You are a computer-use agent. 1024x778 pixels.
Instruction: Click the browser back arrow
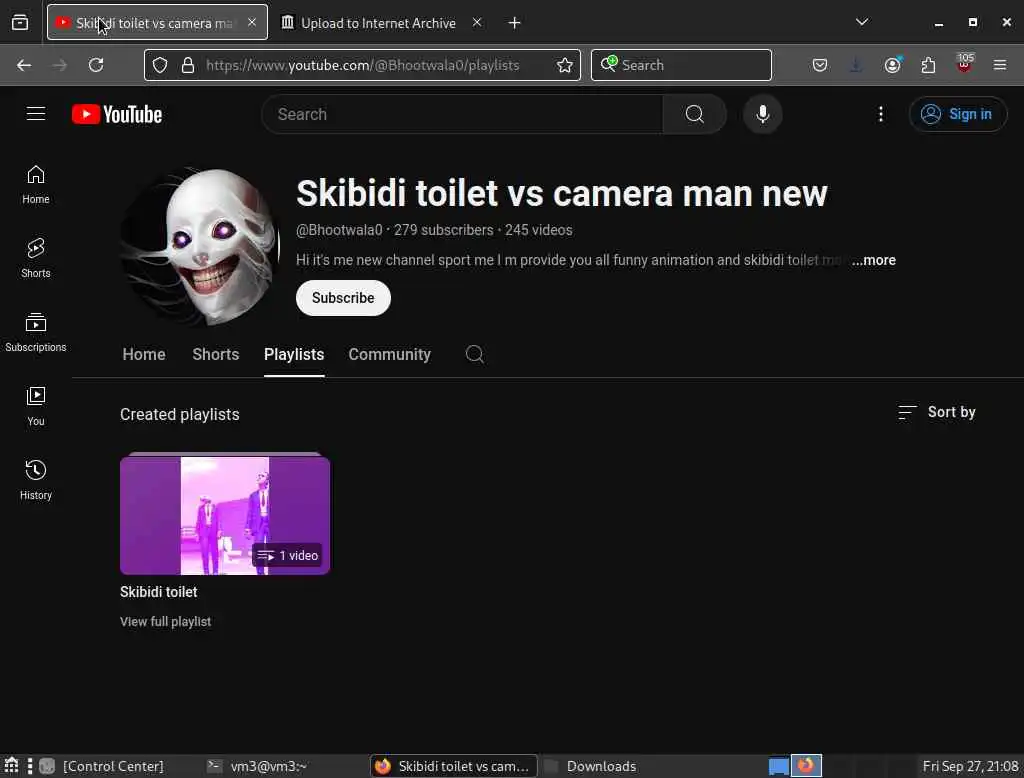point(24,65)
